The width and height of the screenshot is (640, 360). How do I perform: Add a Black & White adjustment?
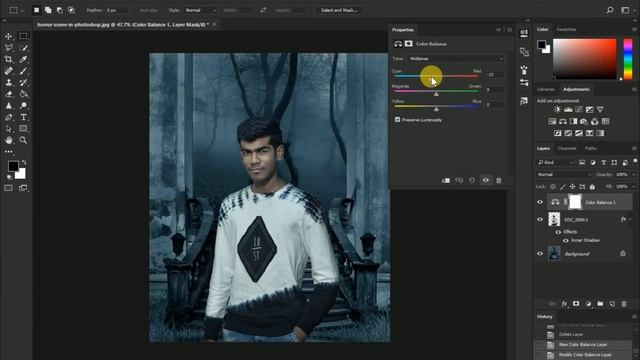tap(573, 121)
